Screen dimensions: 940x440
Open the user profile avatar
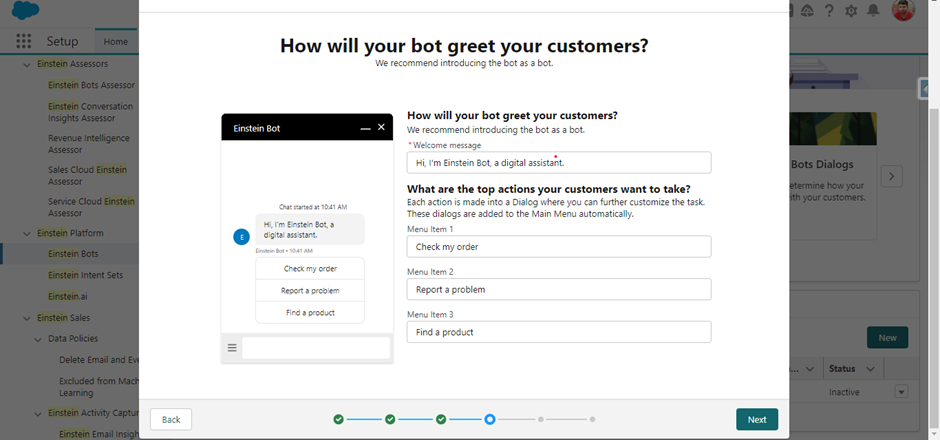(903, 10)
